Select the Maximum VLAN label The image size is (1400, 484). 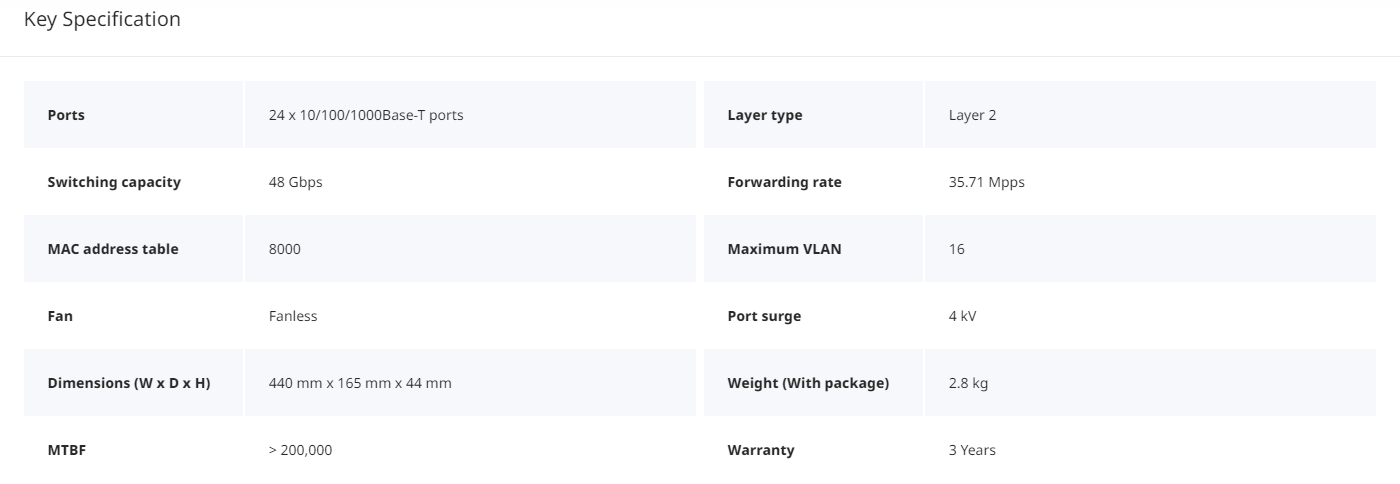pos(785,249)
